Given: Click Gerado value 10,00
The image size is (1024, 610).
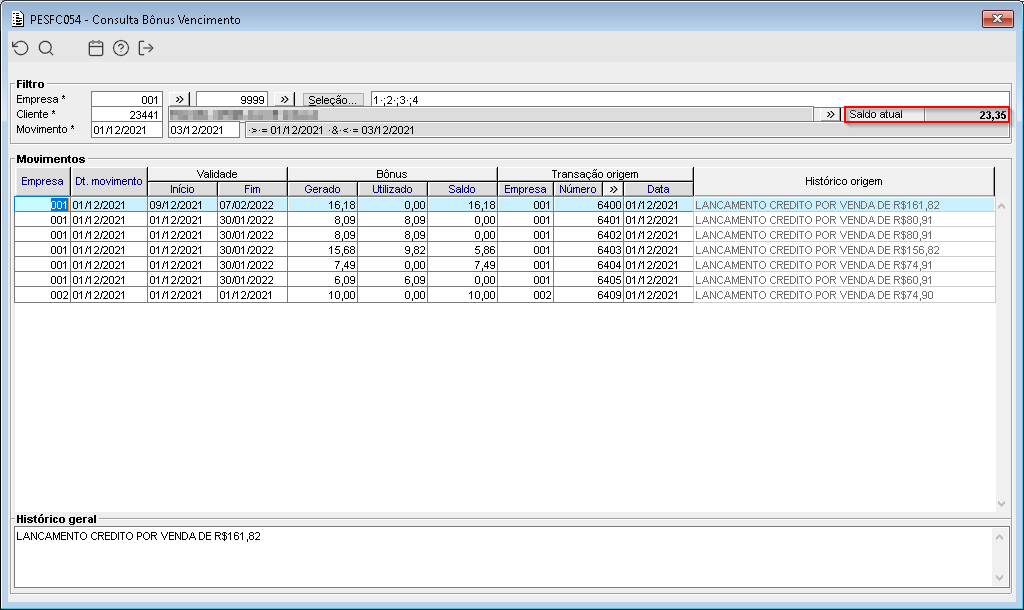Looking at the screenshot, I should pyautogui.click(x=323, y=295).
